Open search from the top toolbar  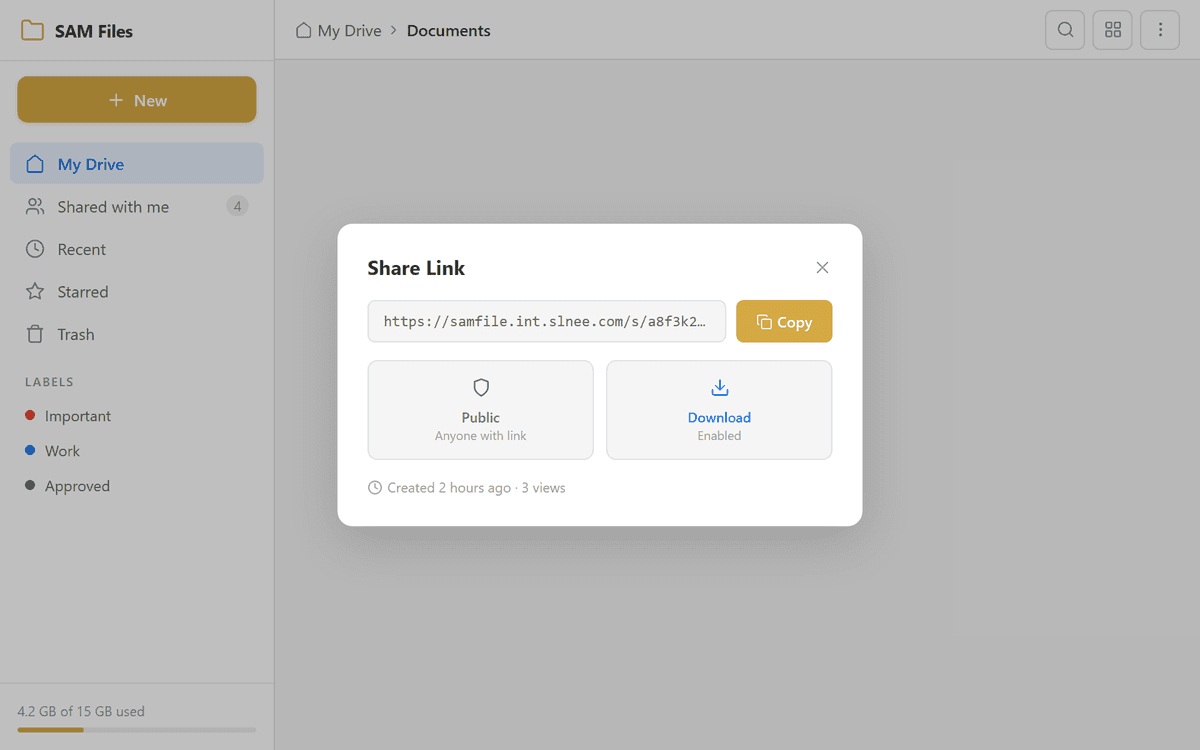click(1064, 29)
